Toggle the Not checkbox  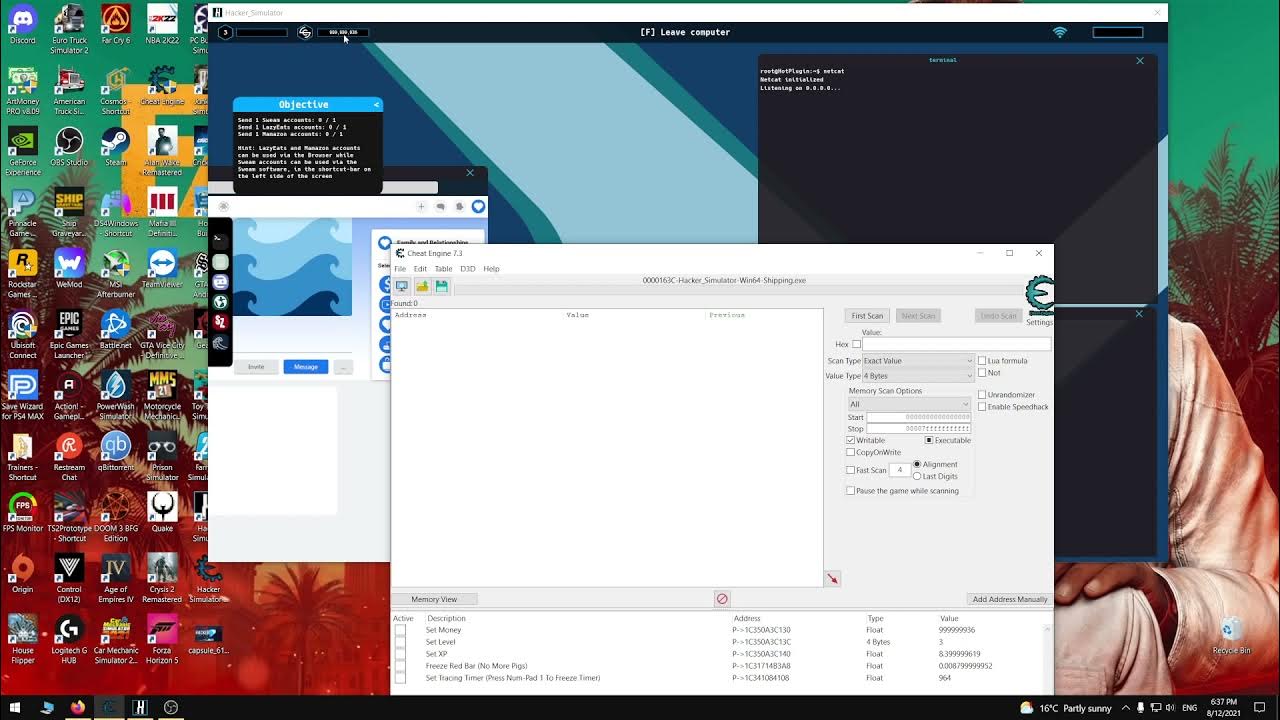point(982,372)
